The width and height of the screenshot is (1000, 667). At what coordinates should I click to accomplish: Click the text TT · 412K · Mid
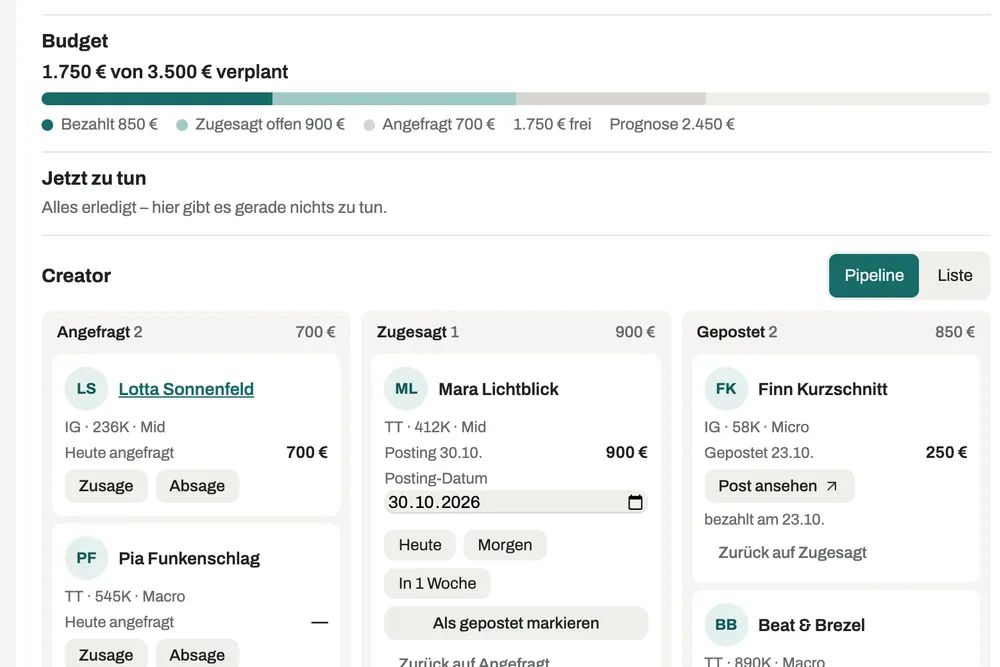(x=435, y=427)
